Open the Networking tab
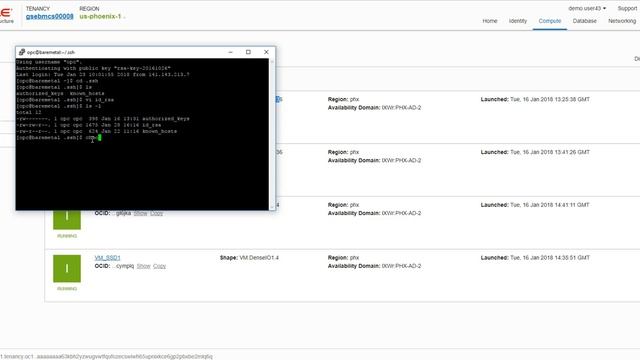 [x=622, y=21]
